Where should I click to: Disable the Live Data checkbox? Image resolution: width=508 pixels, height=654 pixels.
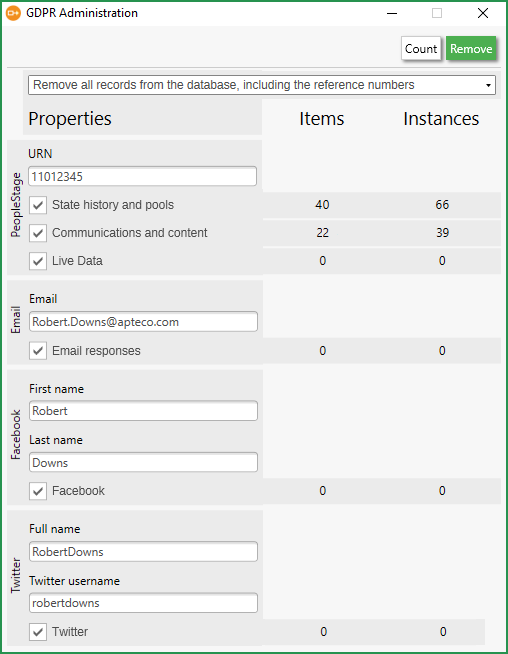pos(38,261)
